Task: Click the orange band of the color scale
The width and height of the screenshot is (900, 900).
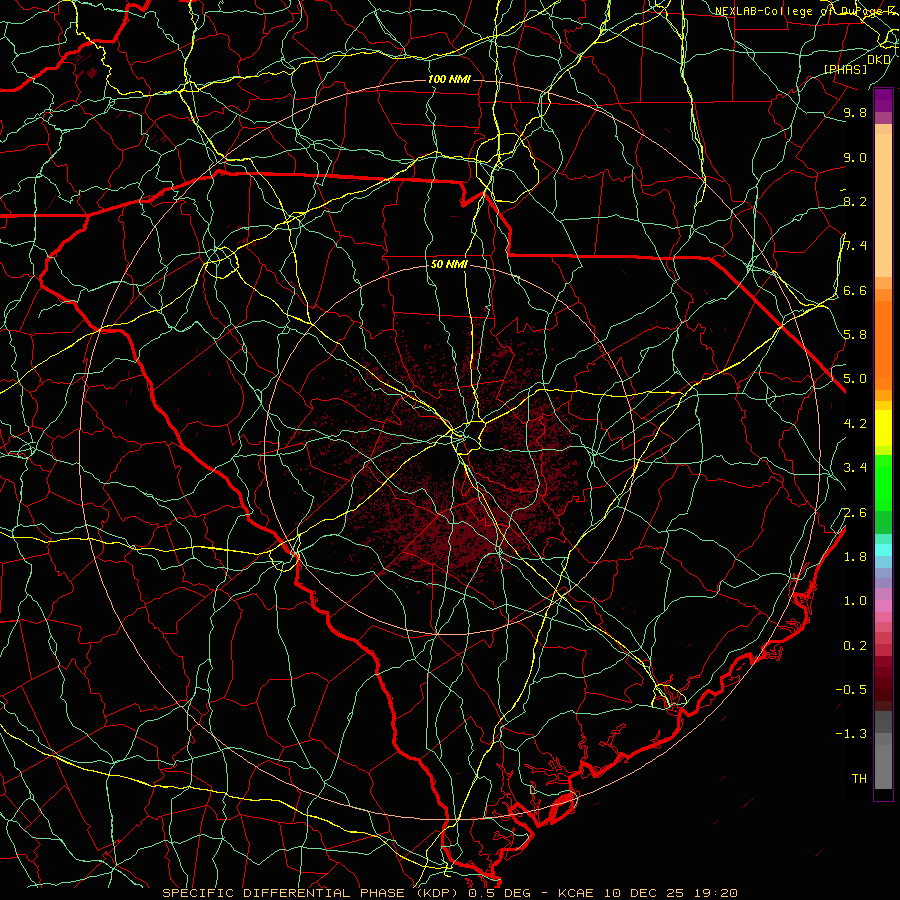Action: 883,346
